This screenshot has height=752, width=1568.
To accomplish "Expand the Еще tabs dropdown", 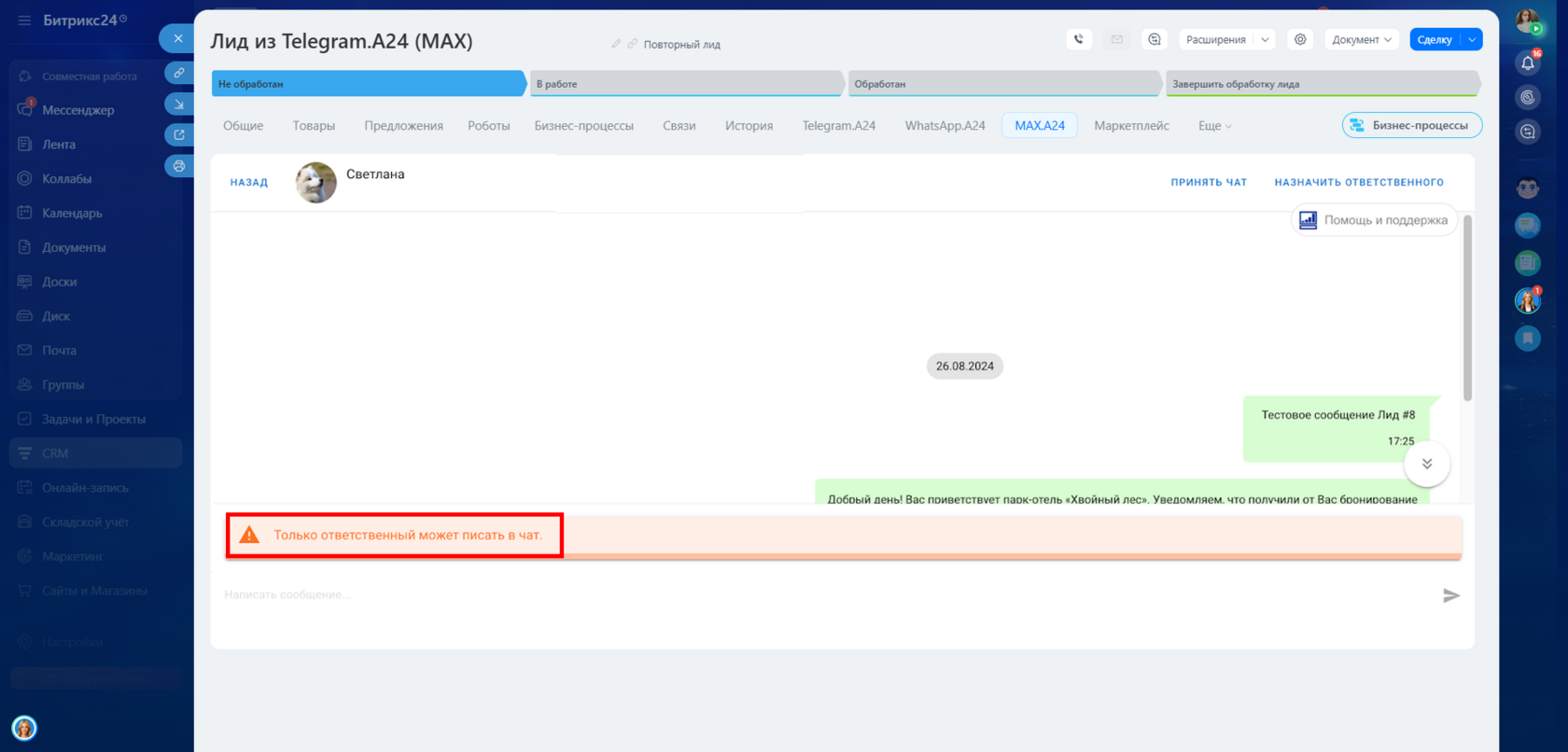I will coord(1214,126).
